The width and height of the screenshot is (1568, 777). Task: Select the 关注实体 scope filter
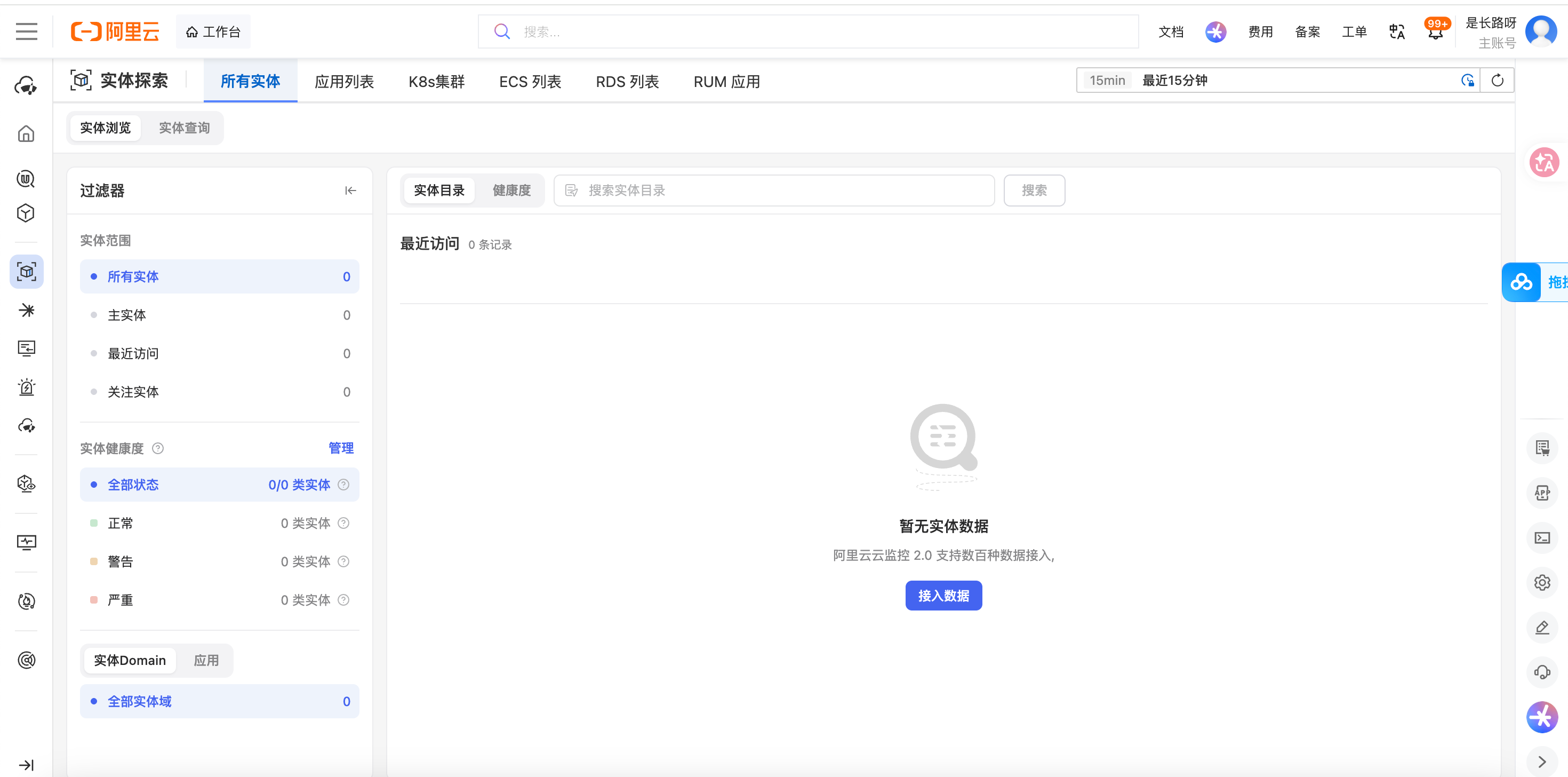(219, 392)
